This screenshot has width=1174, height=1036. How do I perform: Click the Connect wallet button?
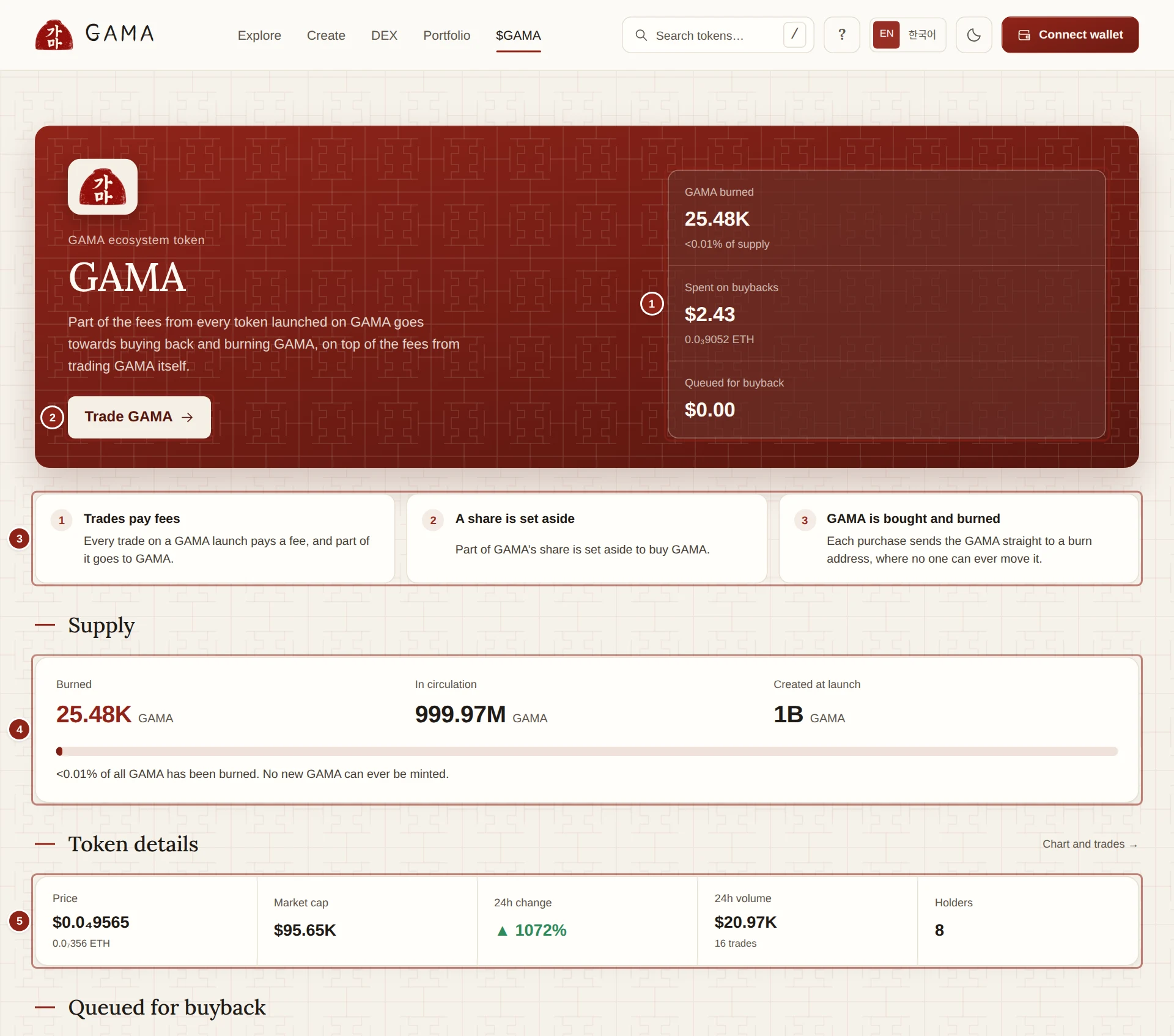coord(1069,35)
